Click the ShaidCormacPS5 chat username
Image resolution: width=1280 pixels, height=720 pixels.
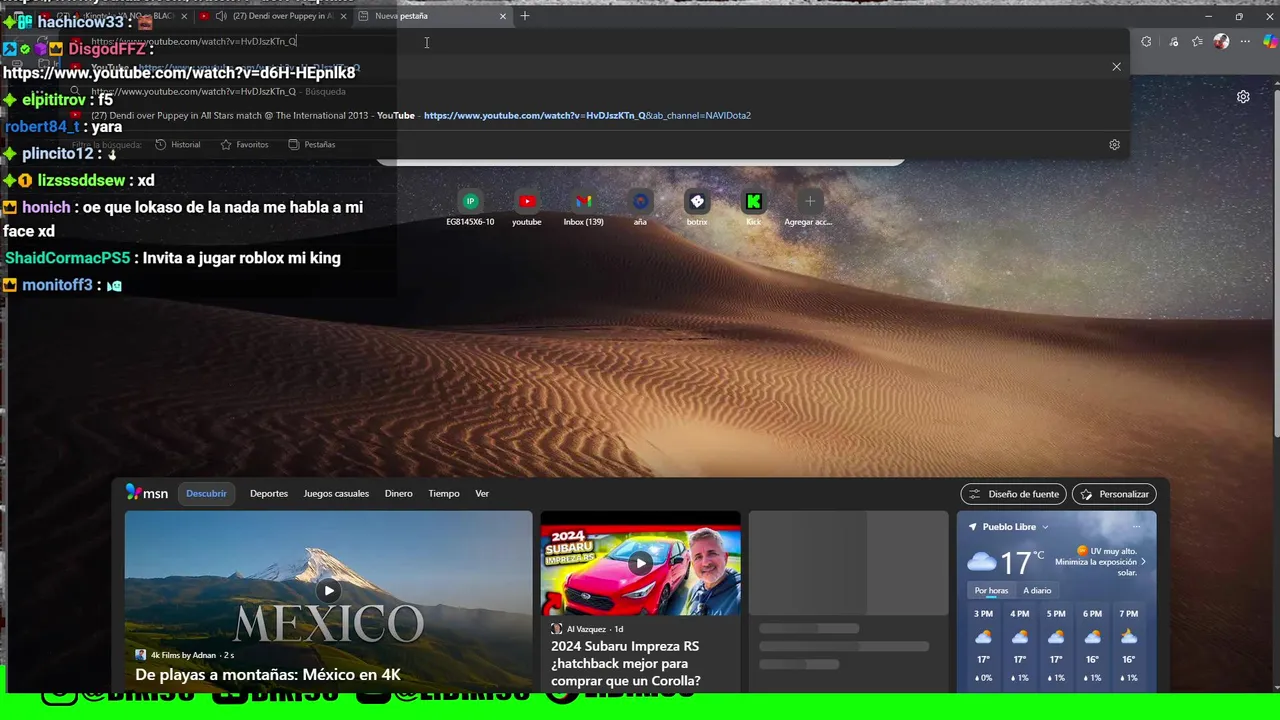[68, 258]
